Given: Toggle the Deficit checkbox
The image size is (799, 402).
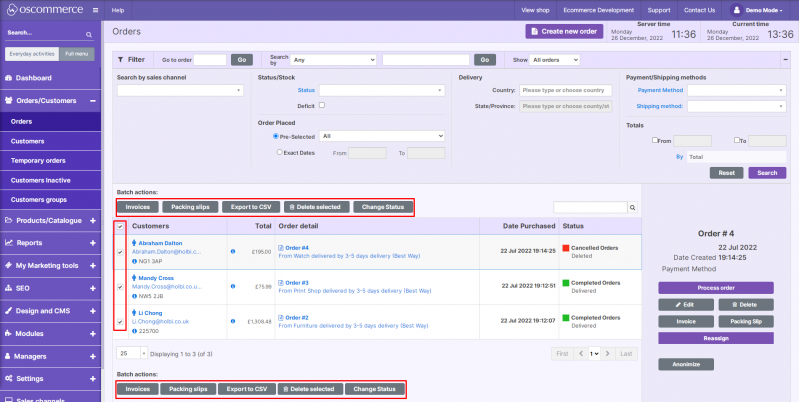Looking at the screenshot, I should 321,105.
